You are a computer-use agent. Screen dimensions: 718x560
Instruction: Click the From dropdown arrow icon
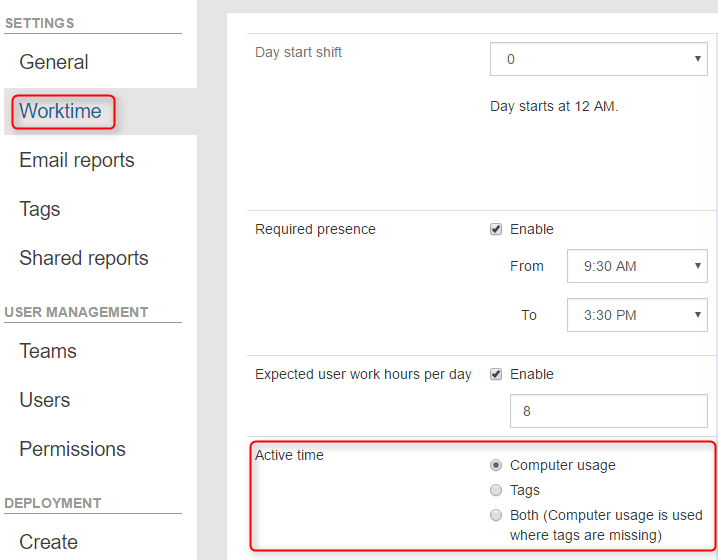pos(697,266)
